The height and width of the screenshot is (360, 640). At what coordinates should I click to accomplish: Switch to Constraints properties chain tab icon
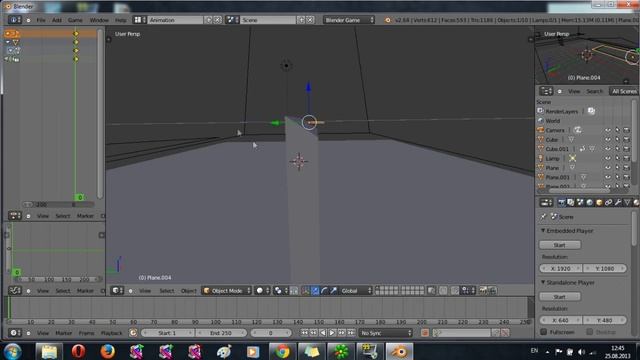click(x=609, y=202)
